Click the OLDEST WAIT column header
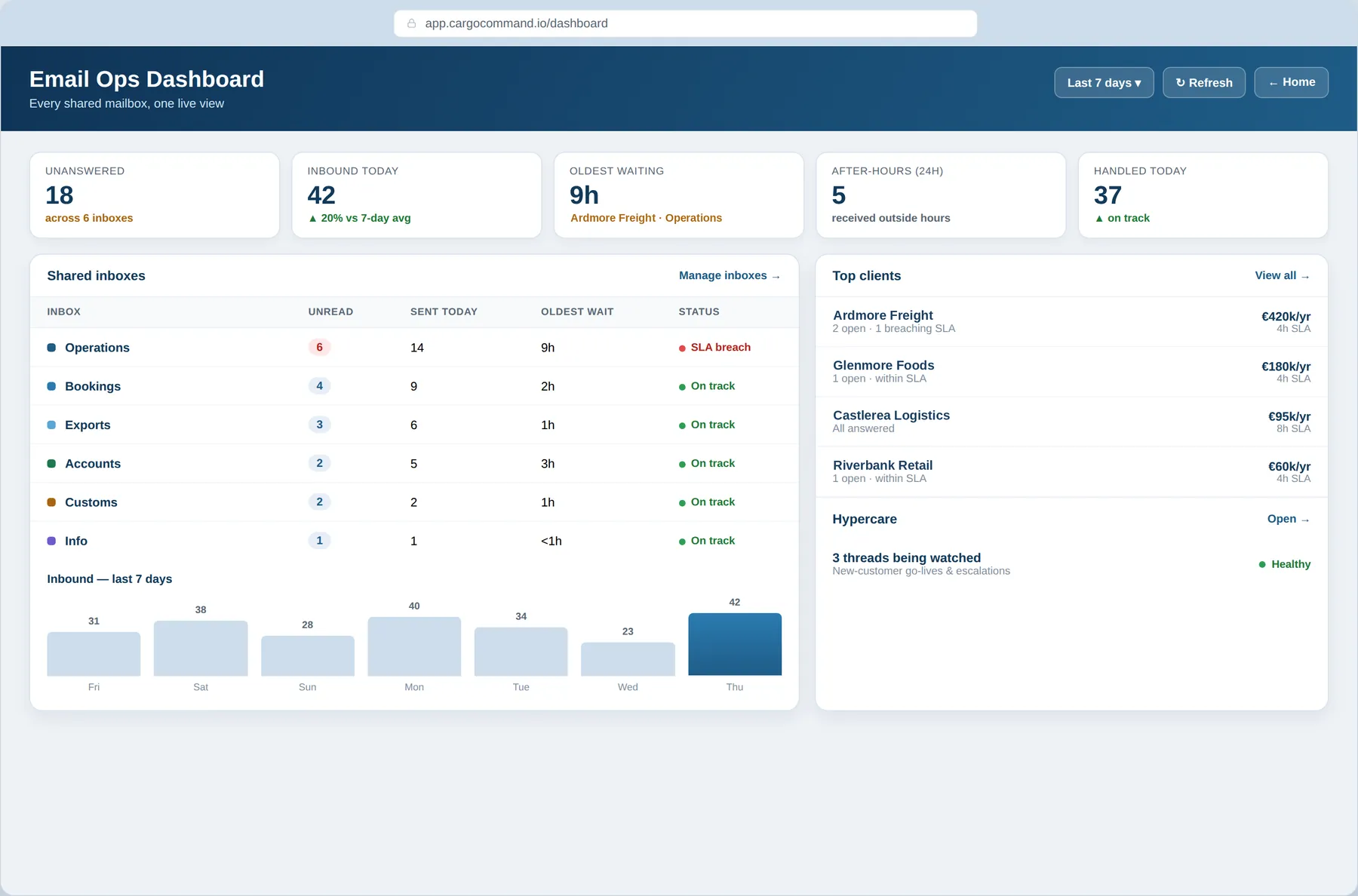This screenshot has width=1358, height=896. coord(577,311)
